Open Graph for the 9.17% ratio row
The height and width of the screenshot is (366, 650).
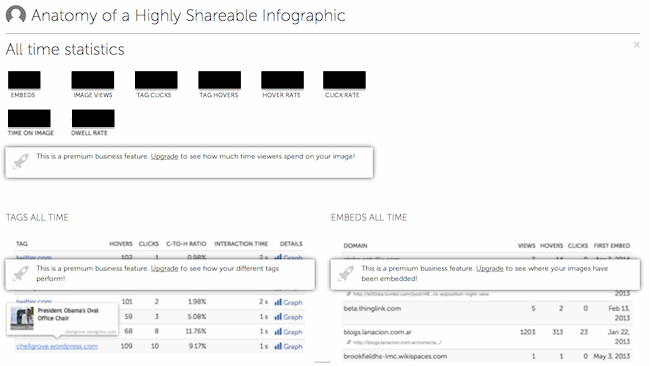coord(289,346)
